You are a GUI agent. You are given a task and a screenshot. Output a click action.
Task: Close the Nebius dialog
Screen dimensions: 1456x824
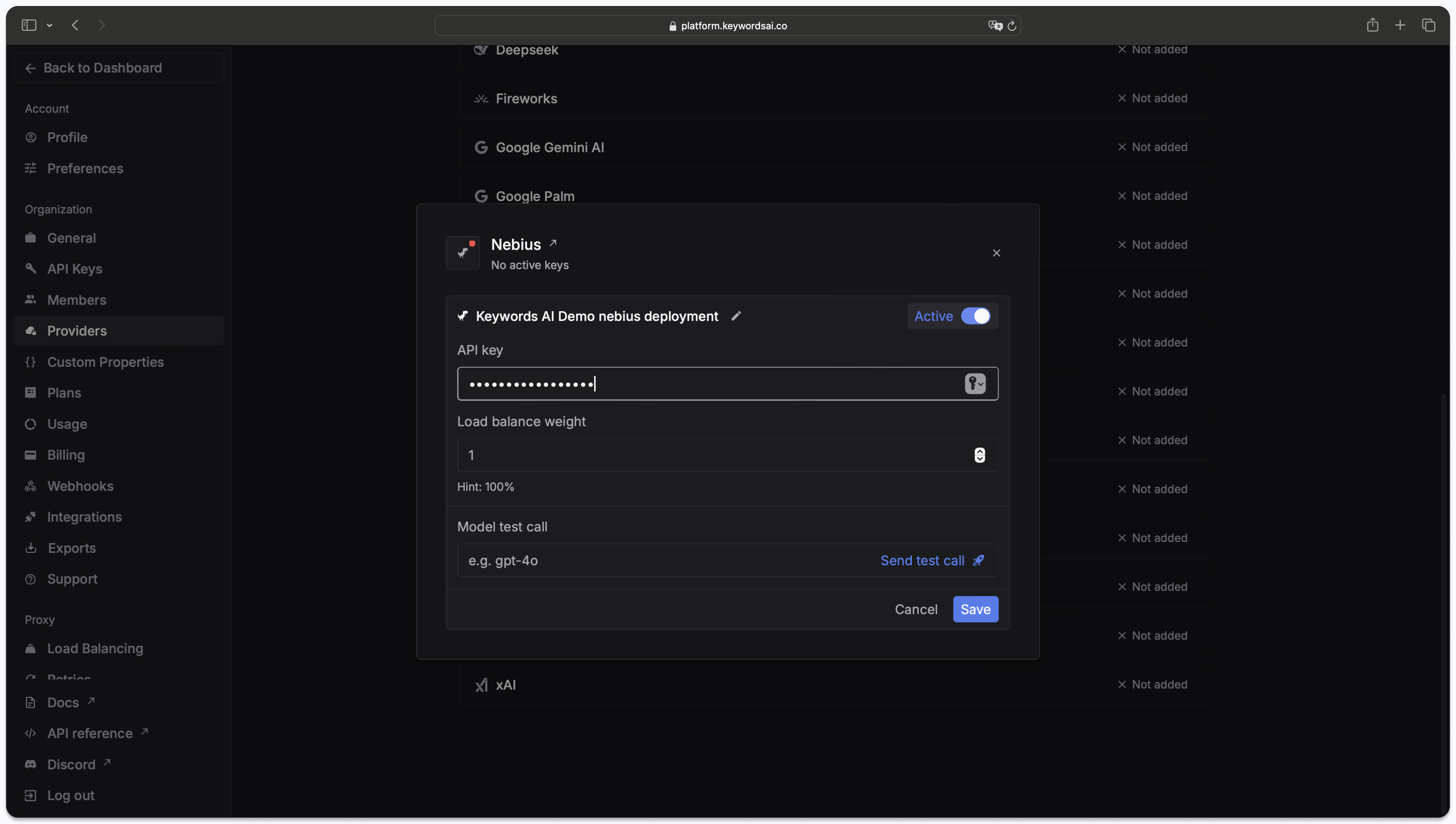(x=996, y=253)
